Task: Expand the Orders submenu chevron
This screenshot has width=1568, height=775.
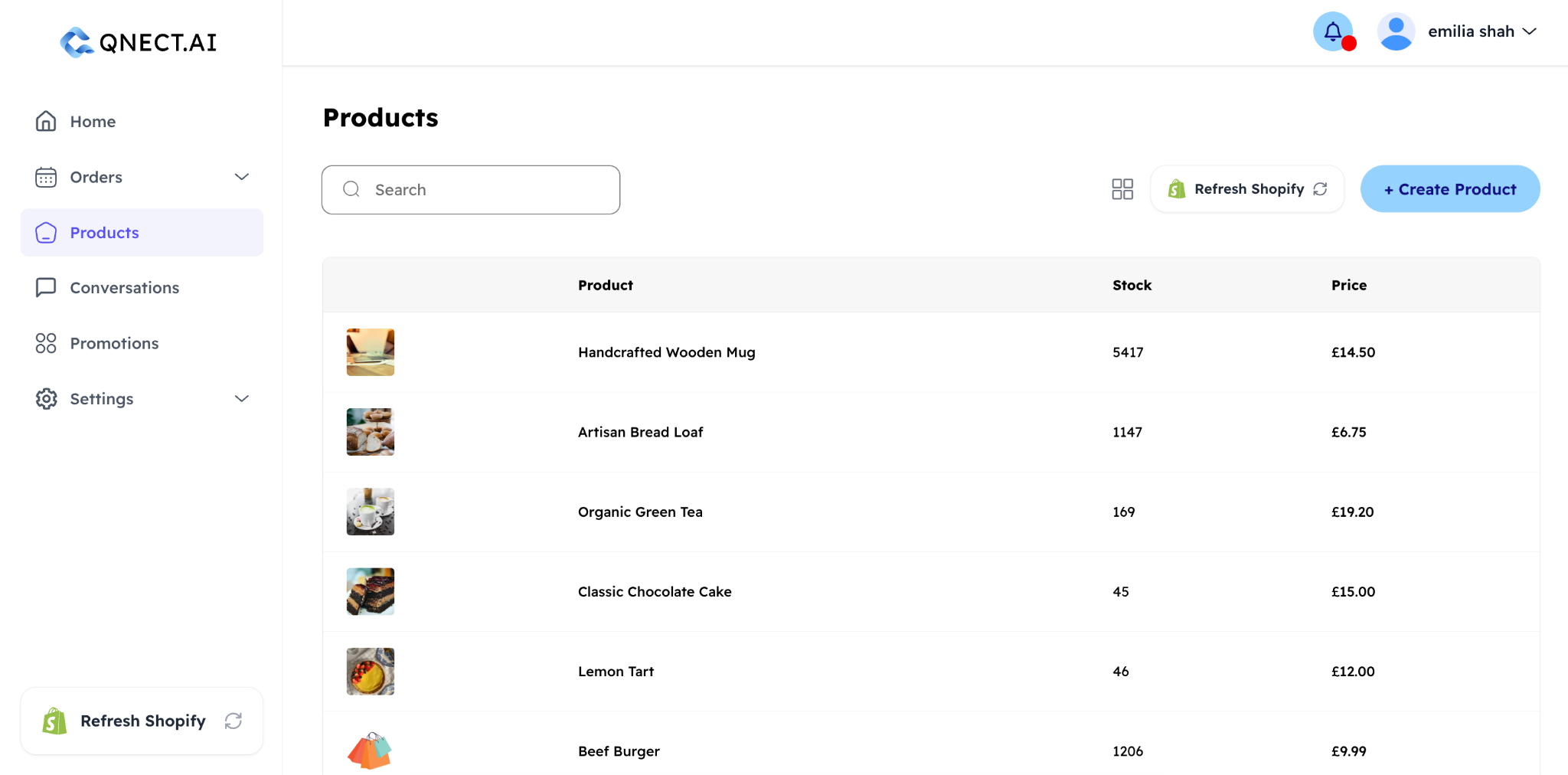Action: pos(242,177)
